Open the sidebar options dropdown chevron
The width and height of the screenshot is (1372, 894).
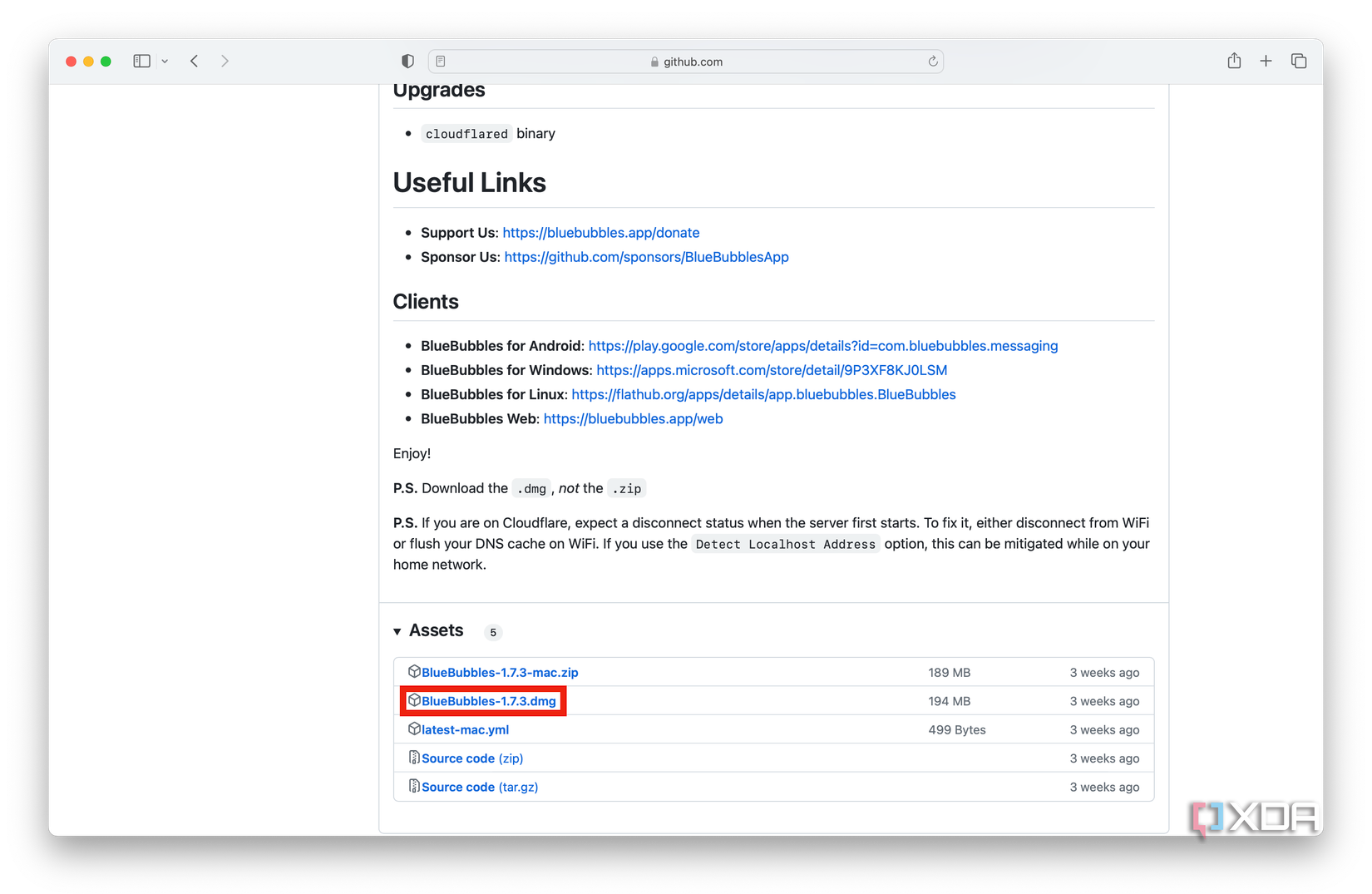(165, 62)
